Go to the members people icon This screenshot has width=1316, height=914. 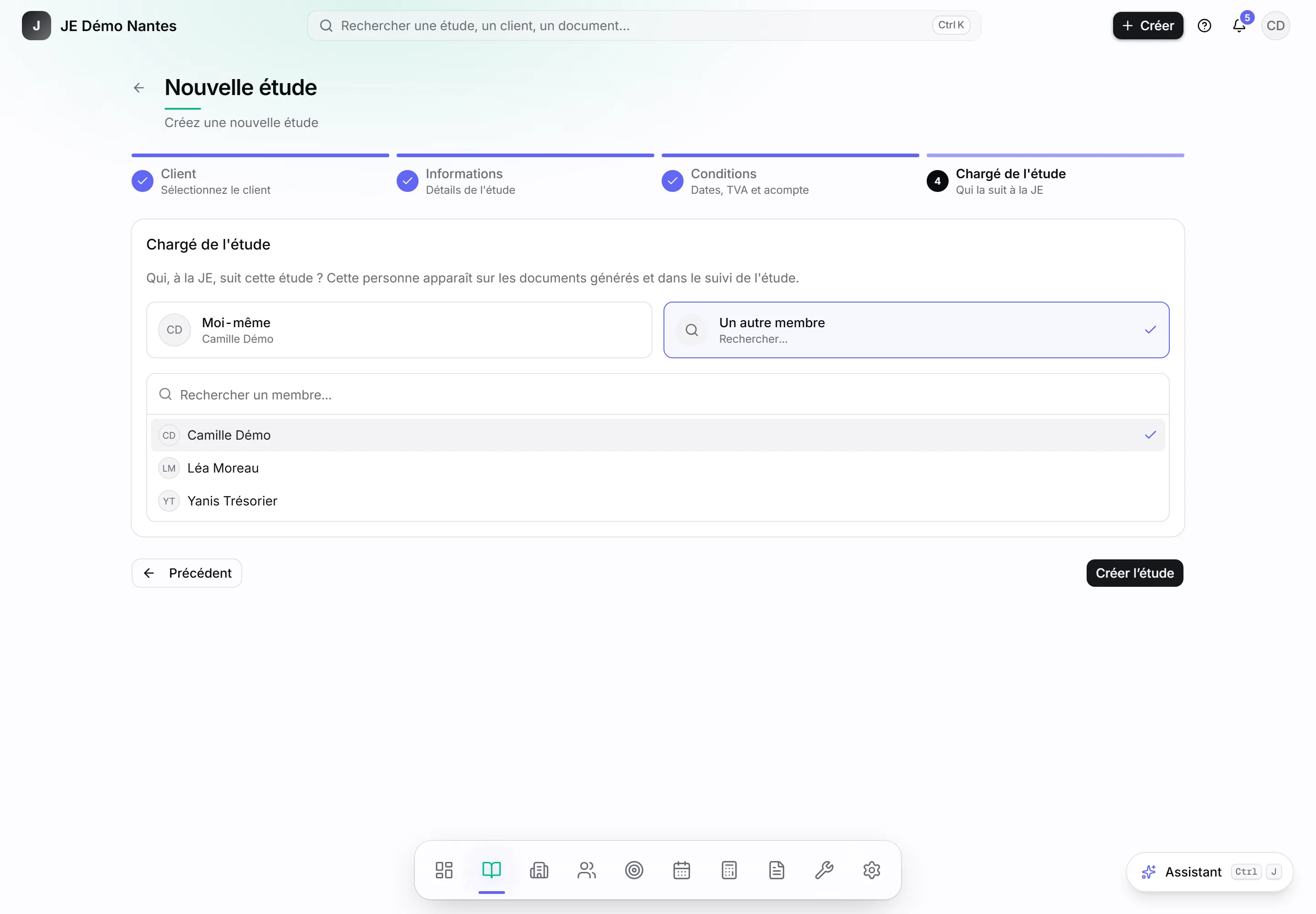pos(586,870)
